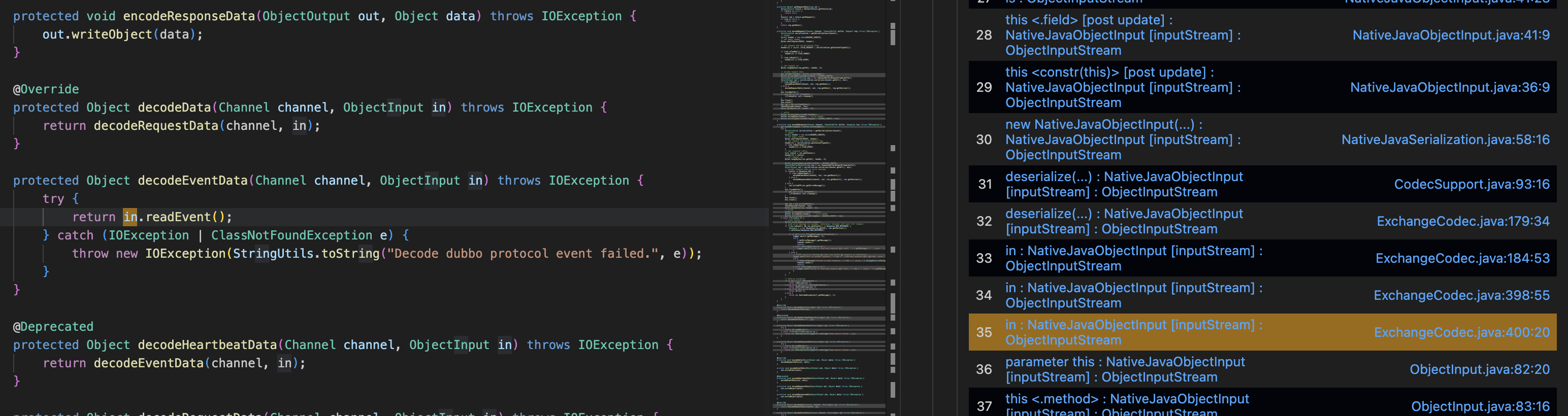The image size is (1568, 416).
Task: Click the highlighted 'in' variable before readEvent
Action: (130, 217)
